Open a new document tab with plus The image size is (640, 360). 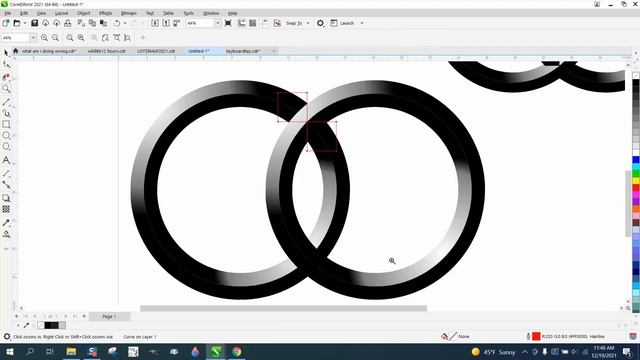click(274, 51)
